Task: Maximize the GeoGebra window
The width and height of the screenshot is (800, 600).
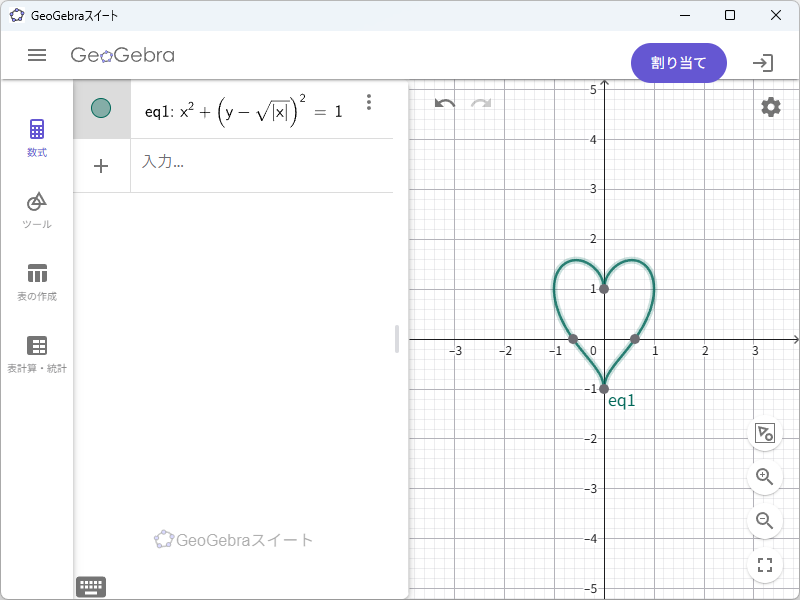Action: pyautogui.click(x=730, y=15)
